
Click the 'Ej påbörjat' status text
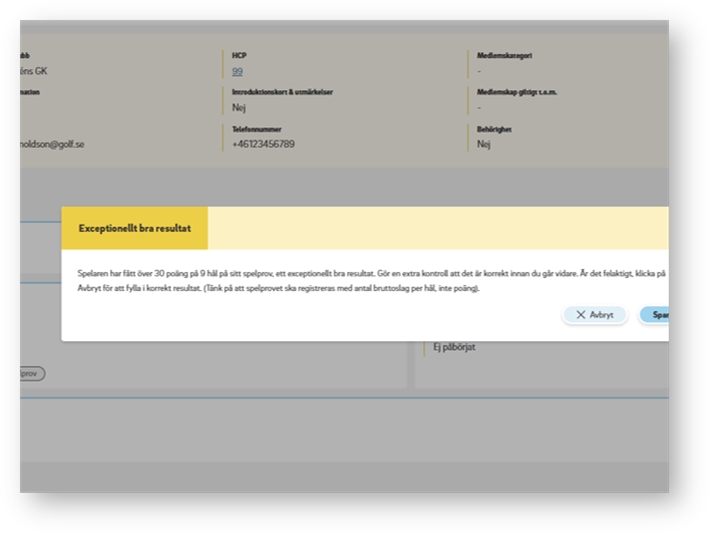pos(454,348)
